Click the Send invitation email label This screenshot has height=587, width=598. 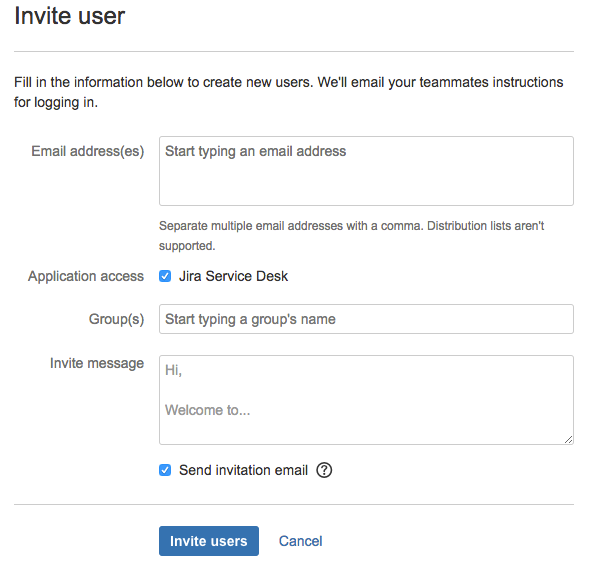pos(243,470)
